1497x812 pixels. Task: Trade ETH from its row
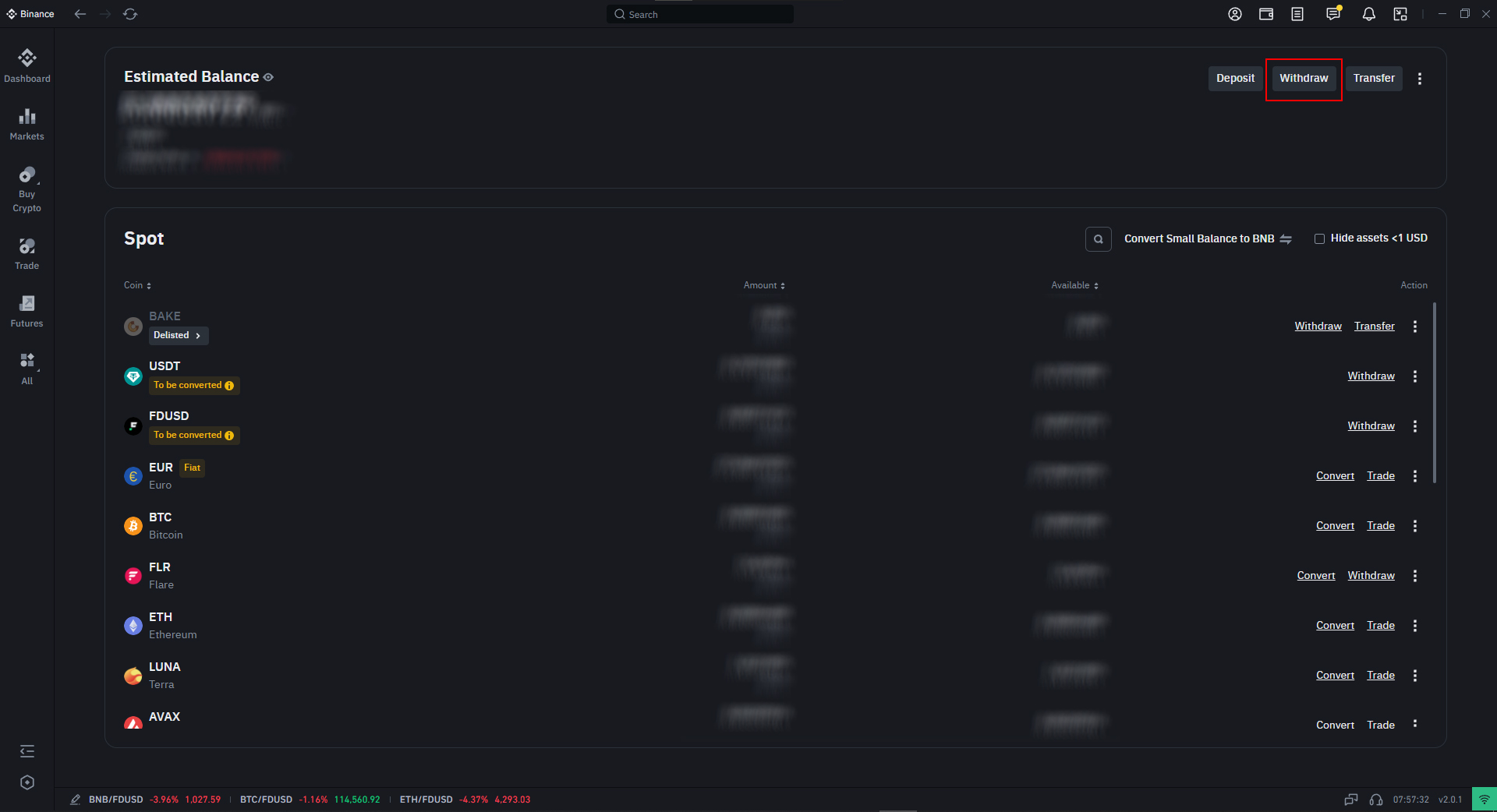1381,626
